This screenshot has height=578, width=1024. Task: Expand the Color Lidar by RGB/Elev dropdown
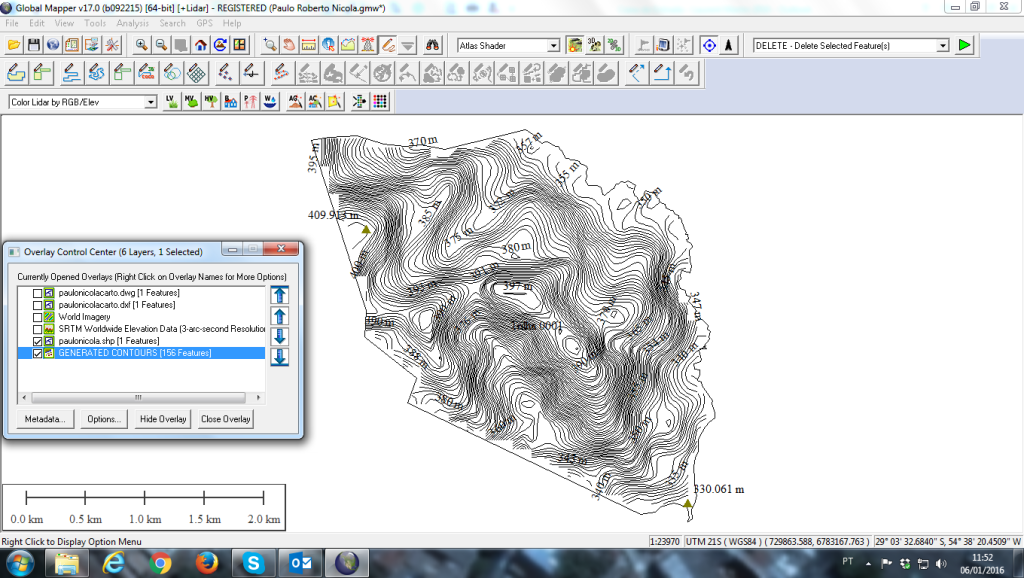click(x=151, y=102)
